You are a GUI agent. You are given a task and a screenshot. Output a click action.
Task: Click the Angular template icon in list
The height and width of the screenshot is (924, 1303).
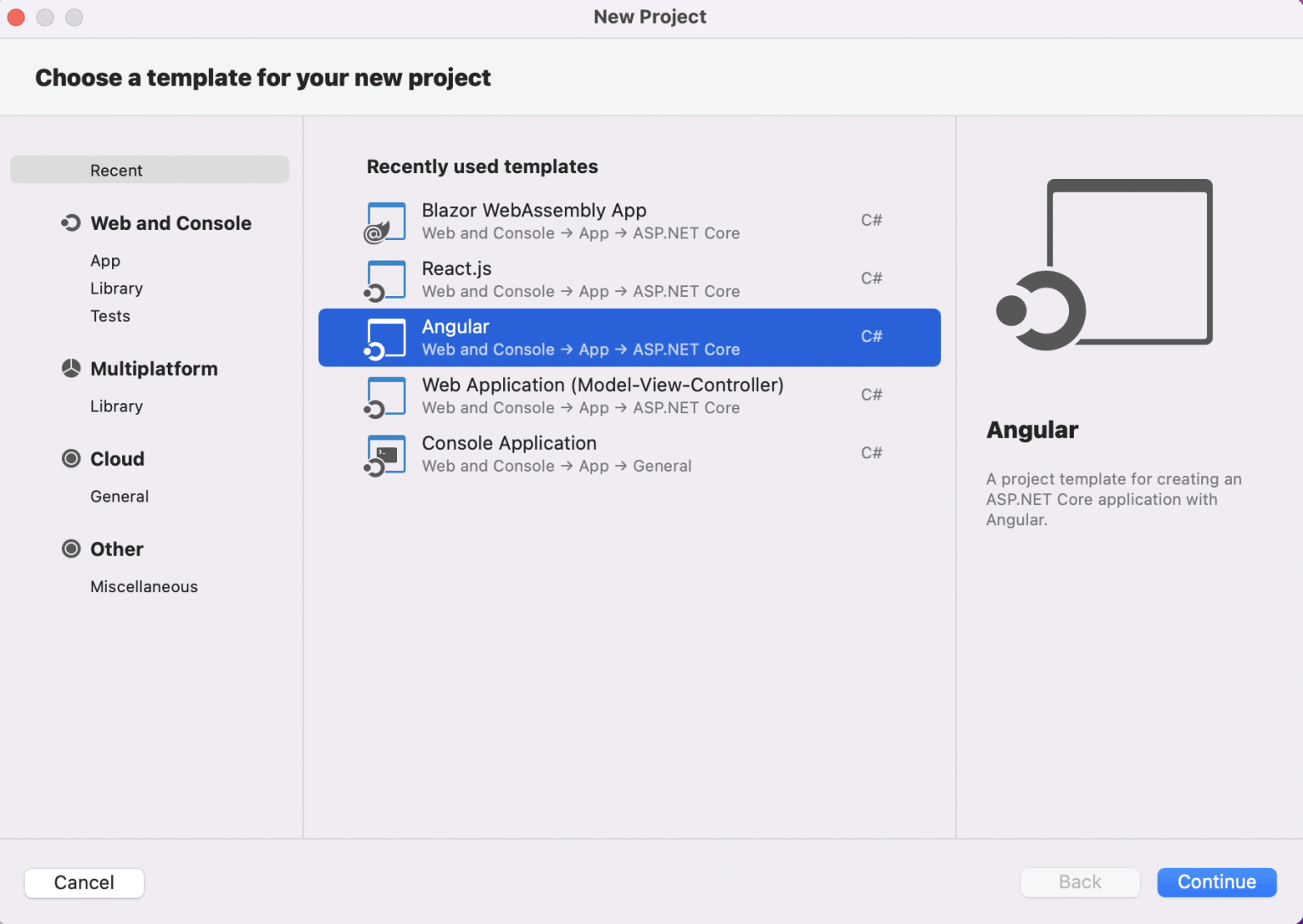coord(385,339)
